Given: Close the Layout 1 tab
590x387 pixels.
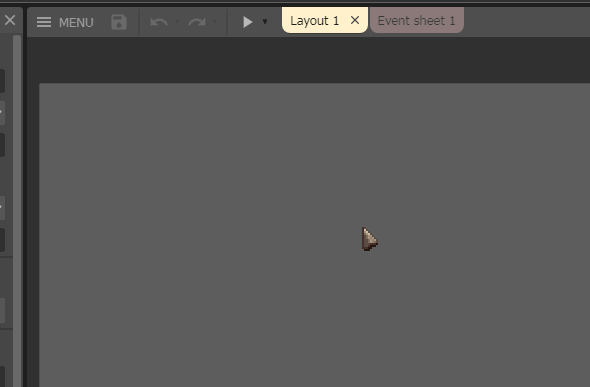Looking at the screenshot, I should (355, 20).
